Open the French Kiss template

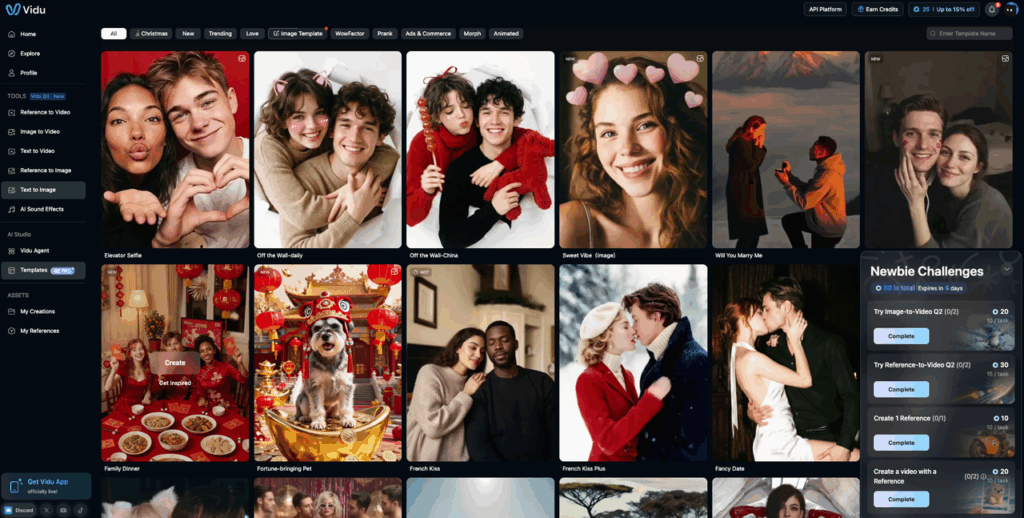[480, 363]
